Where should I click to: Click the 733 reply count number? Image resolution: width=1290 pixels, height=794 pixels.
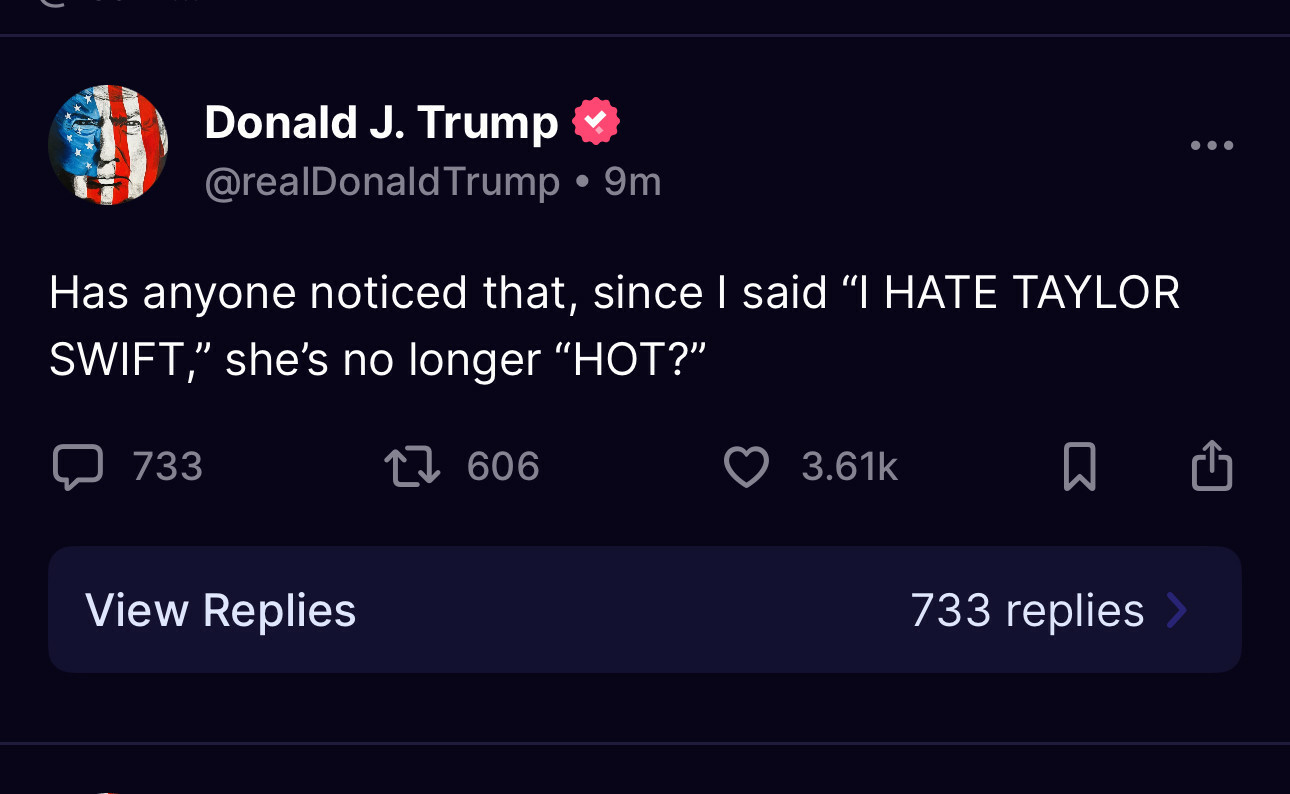pos(168,467)
